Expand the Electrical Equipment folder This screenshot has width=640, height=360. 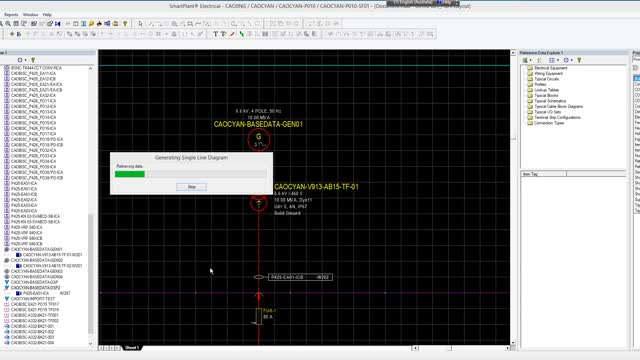(547, 68)
